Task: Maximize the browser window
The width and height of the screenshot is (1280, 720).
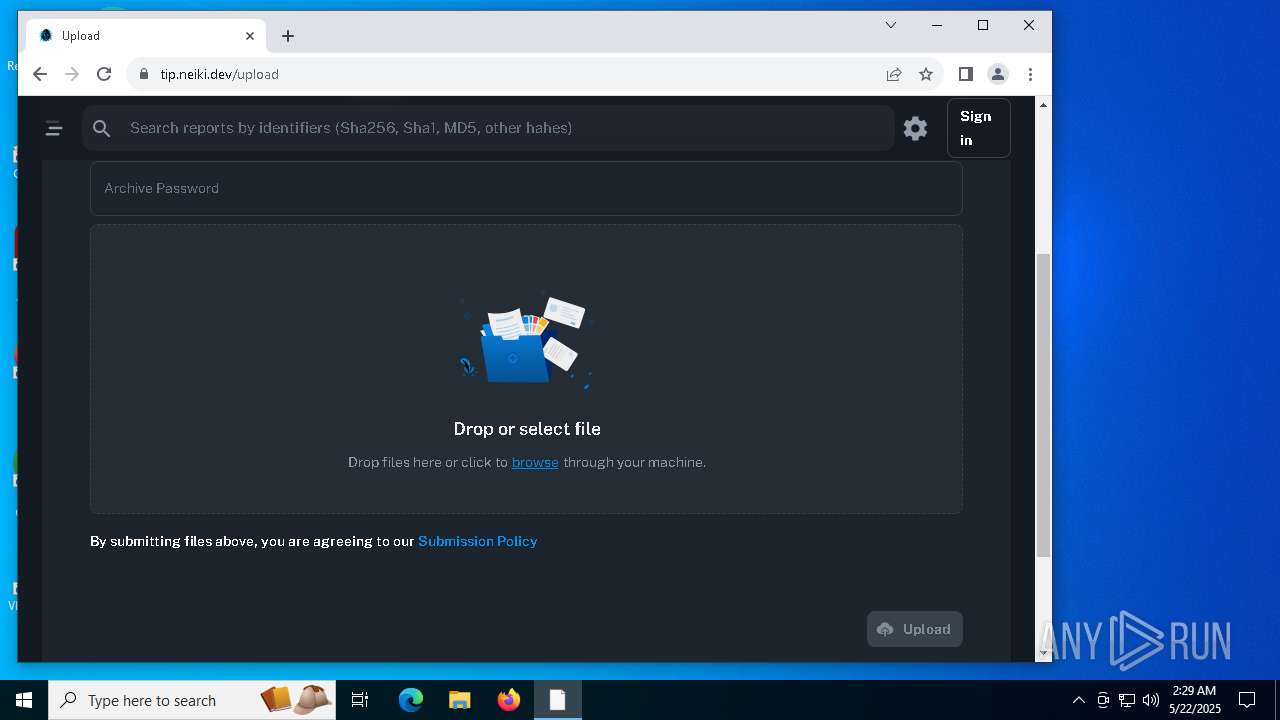Action: click(983, 25)
